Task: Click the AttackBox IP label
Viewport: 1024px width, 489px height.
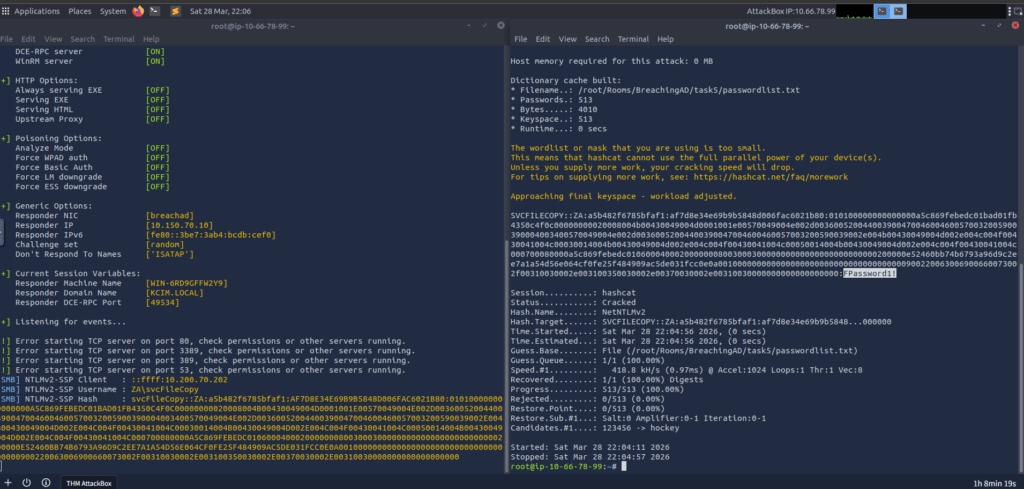Action: point(790,11)
